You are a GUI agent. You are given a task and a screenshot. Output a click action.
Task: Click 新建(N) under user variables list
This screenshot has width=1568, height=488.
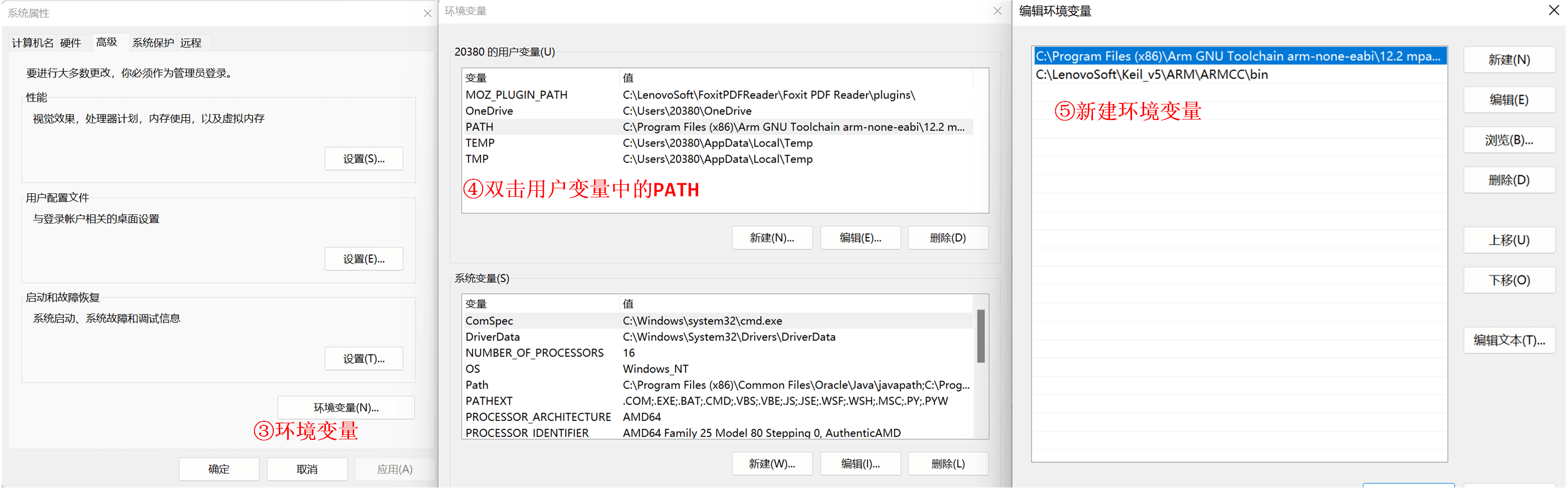(771, 238)
